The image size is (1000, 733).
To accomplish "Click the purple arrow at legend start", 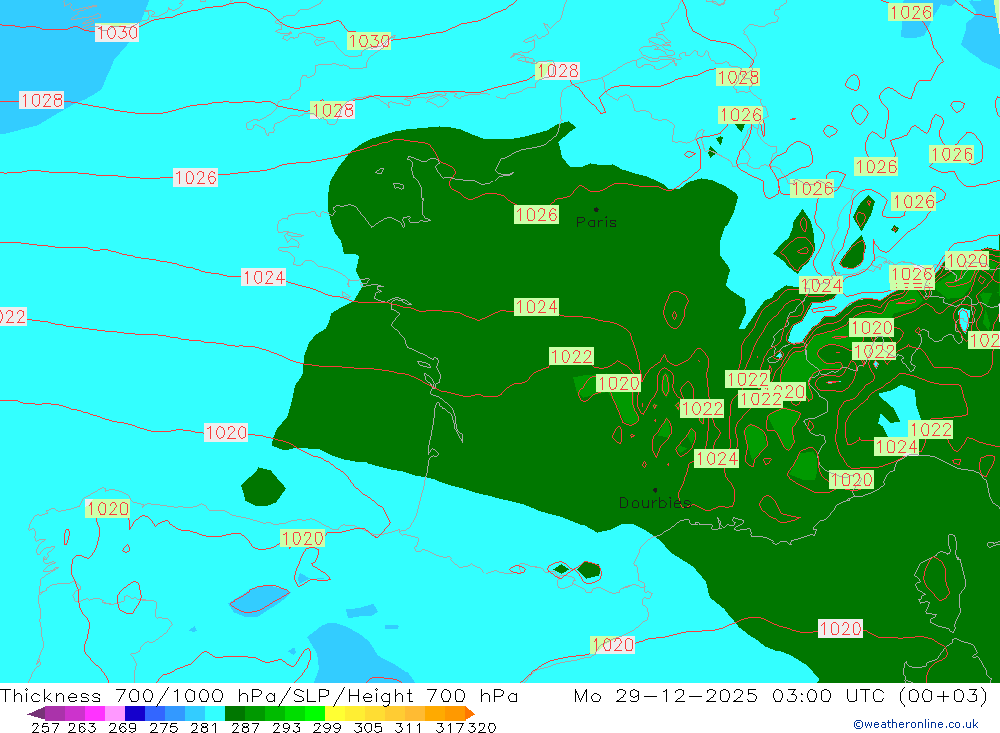I will tap(36, 714).
